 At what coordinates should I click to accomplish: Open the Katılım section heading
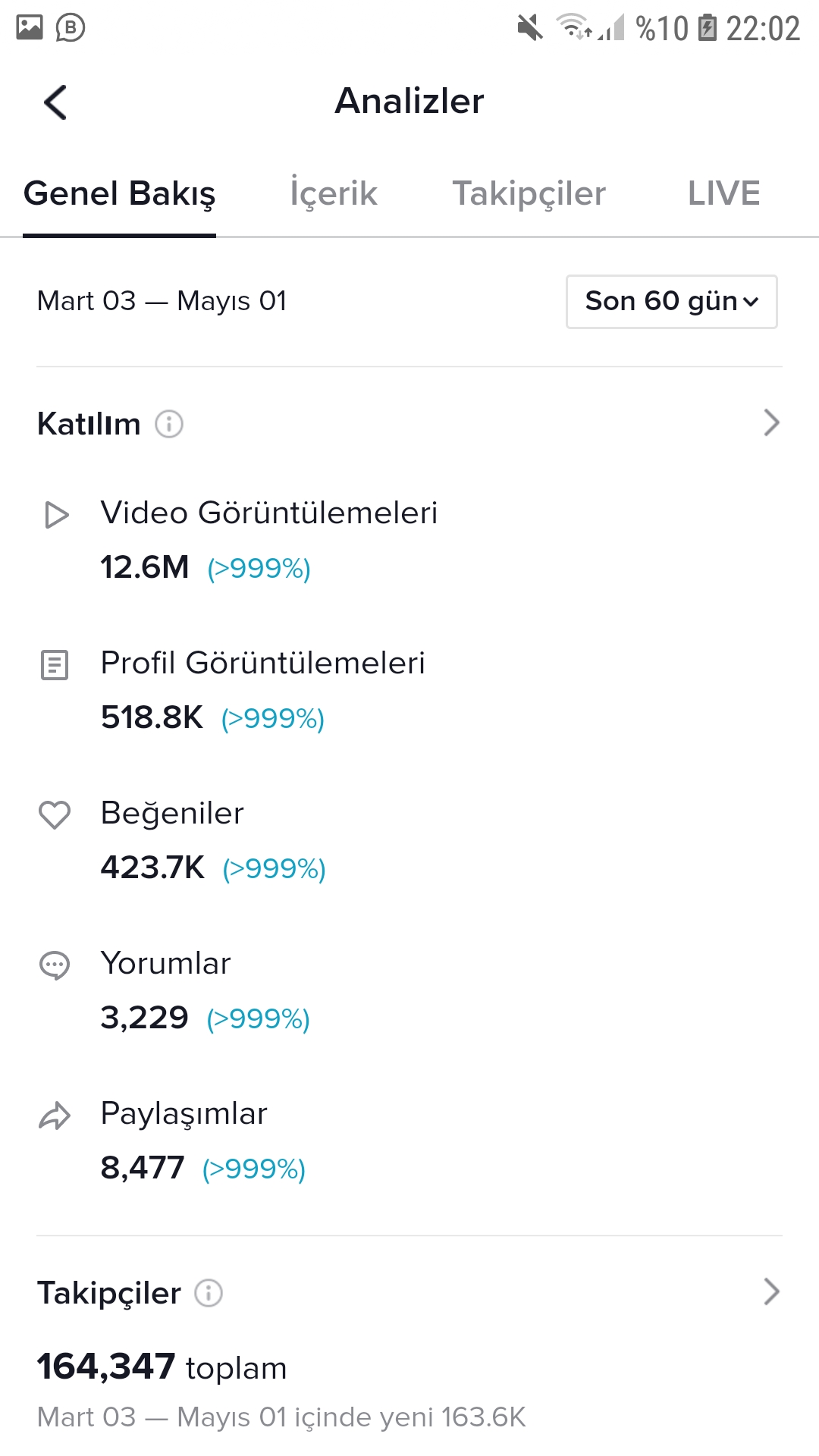(x=89, y=424)
